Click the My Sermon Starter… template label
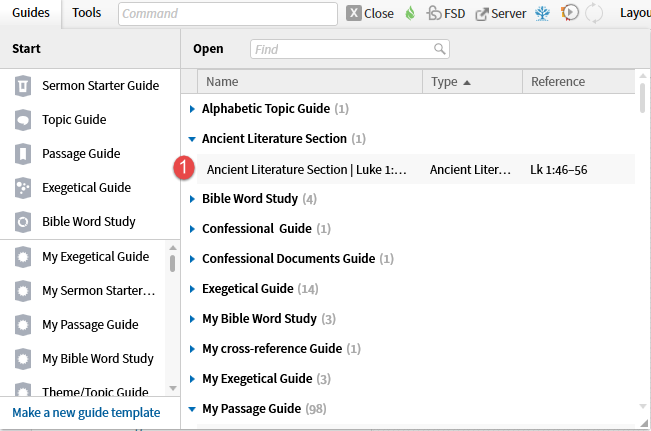The width and height of the screenshot is (651, 431). pyautogui.click(x=99, y=291)
